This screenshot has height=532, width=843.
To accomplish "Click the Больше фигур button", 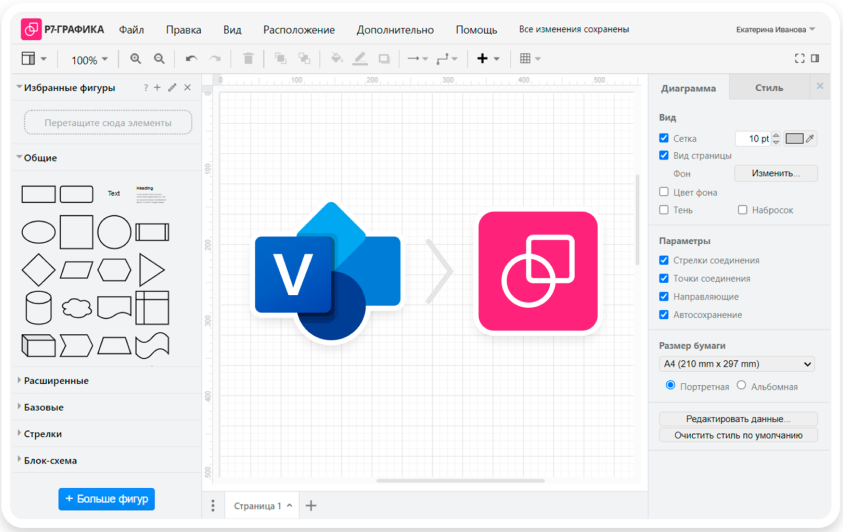I will pos(106,498).
